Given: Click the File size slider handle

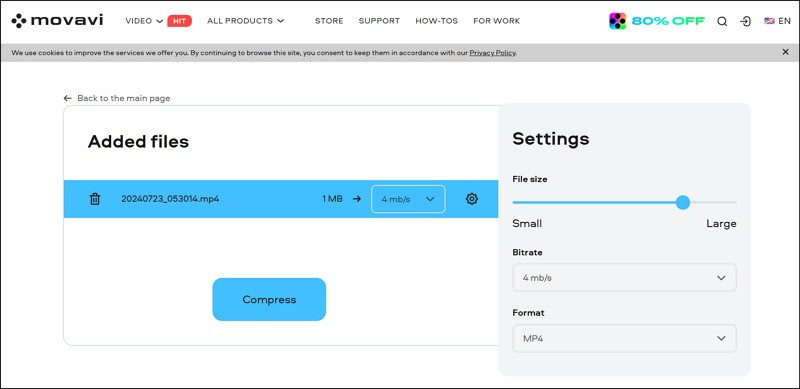Looking at the screenshot, I should point(683,203).
